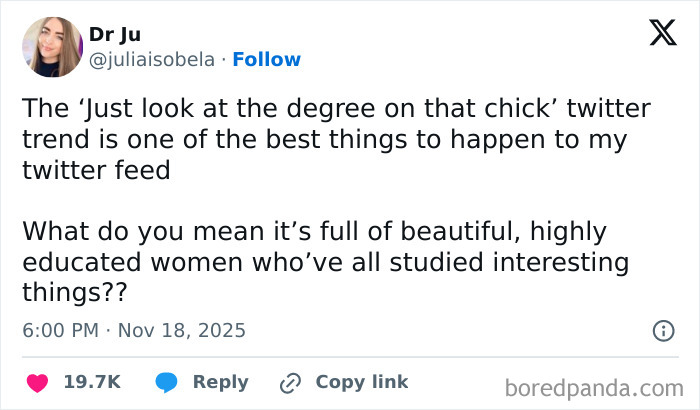This screenshot has height=410, width=700.
Task: Open the 6:00 PM timestamp link
Action: point(62,330)
